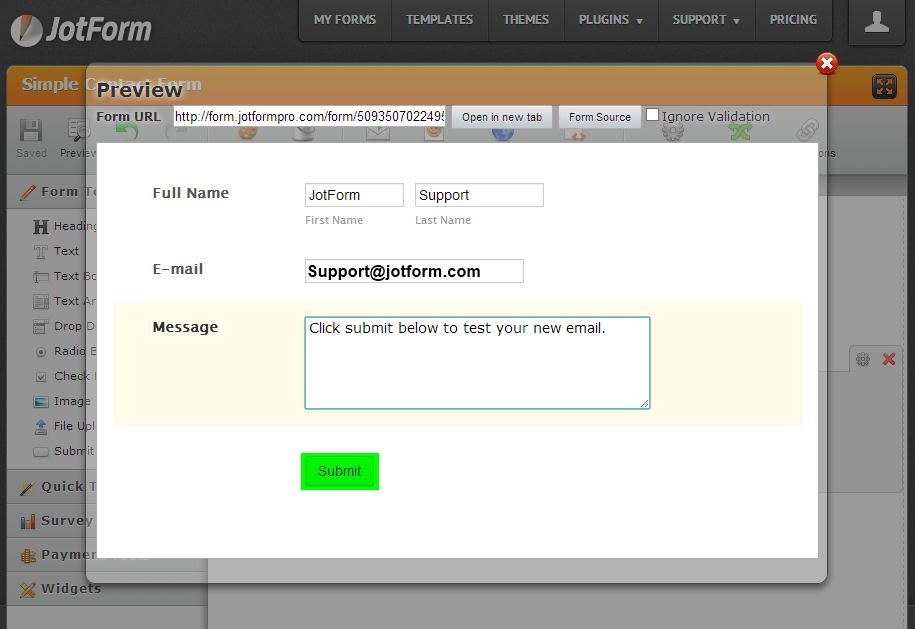Delete field using red X icon
The width and height of the screenshot is (915, 629).
pos(888,359)
